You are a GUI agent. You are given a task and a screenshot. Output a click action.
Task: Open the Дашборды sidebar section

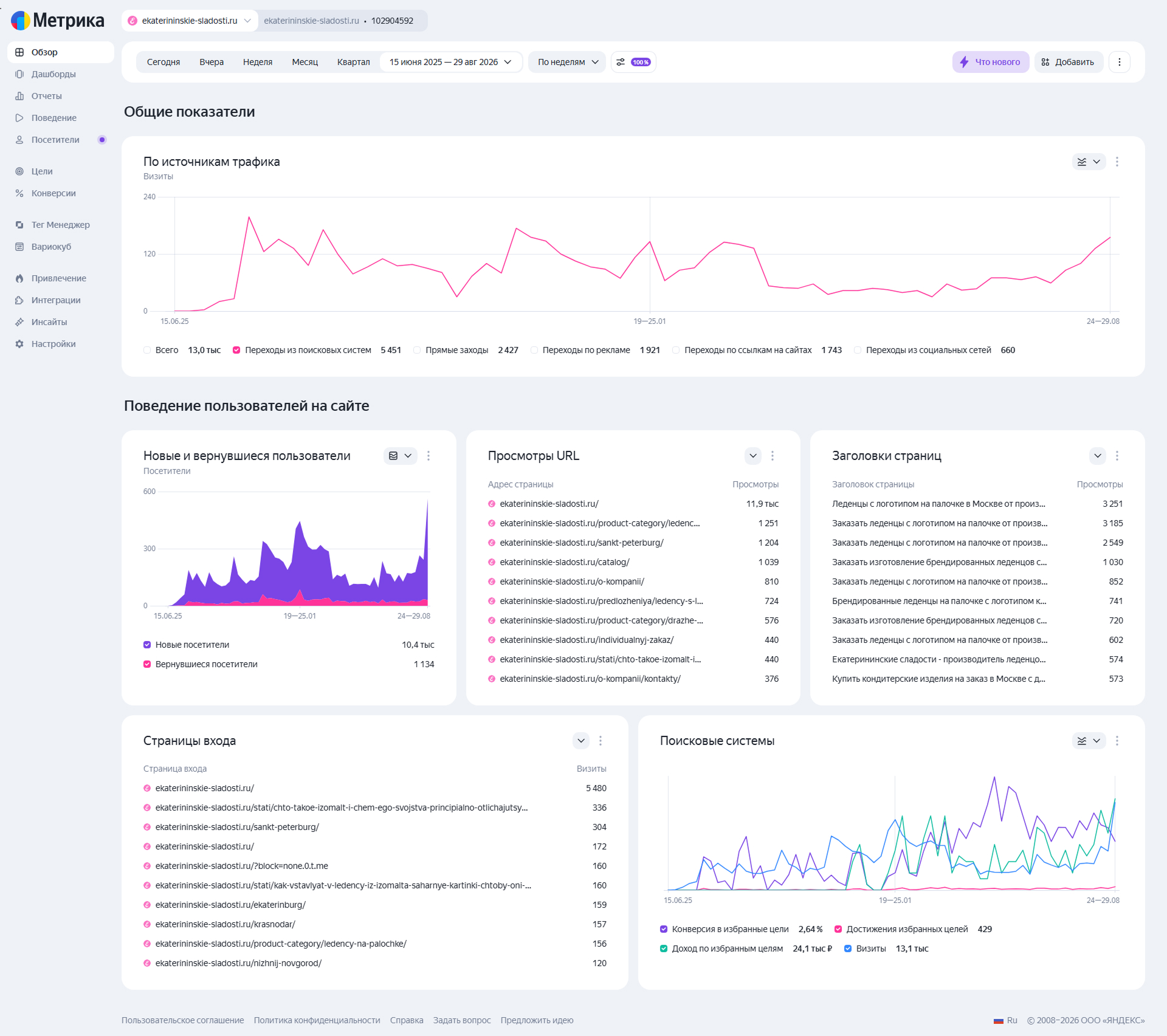coord(53,74)
